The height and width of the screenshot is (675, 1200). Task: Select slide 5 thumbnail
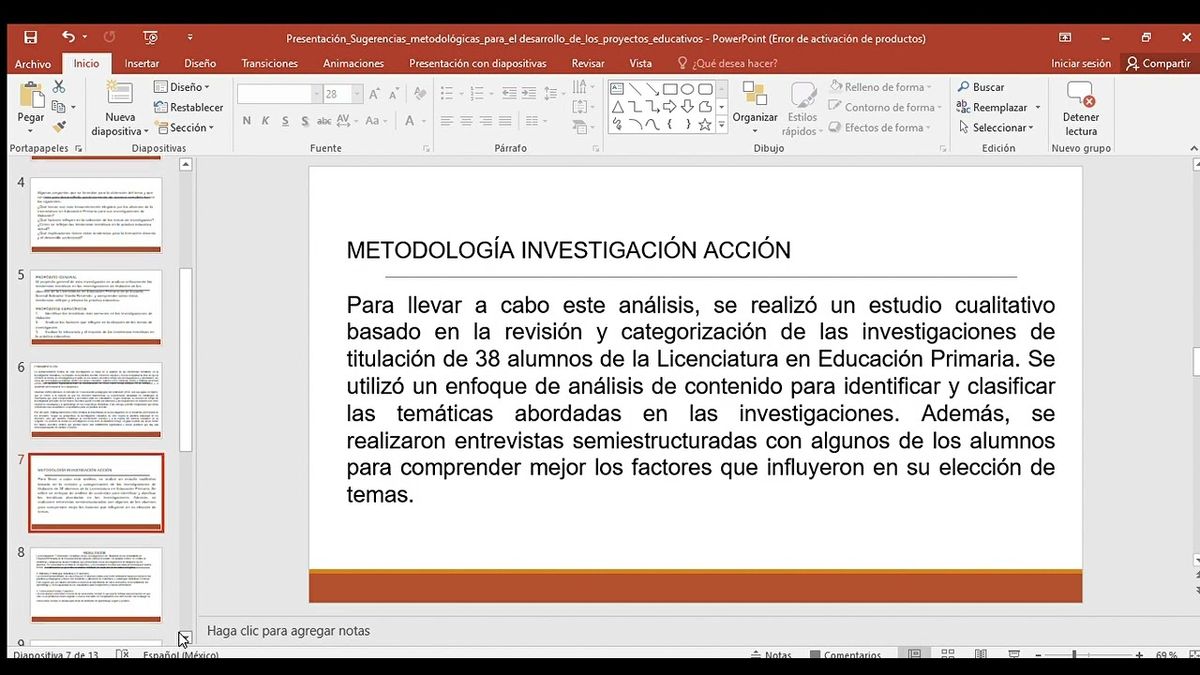(96, 306)
